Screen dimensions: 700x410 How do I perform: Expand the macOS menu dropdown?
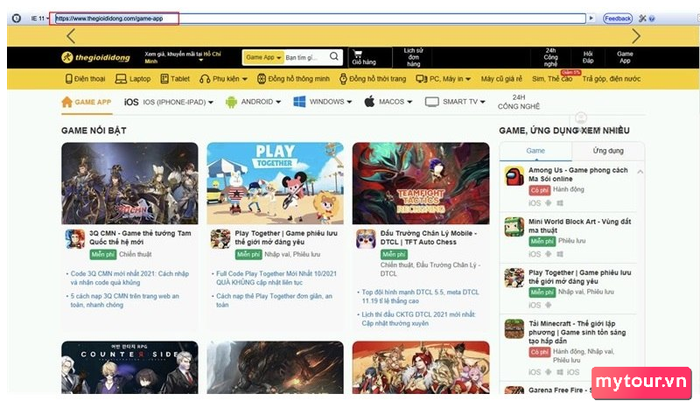coord(409,102)
